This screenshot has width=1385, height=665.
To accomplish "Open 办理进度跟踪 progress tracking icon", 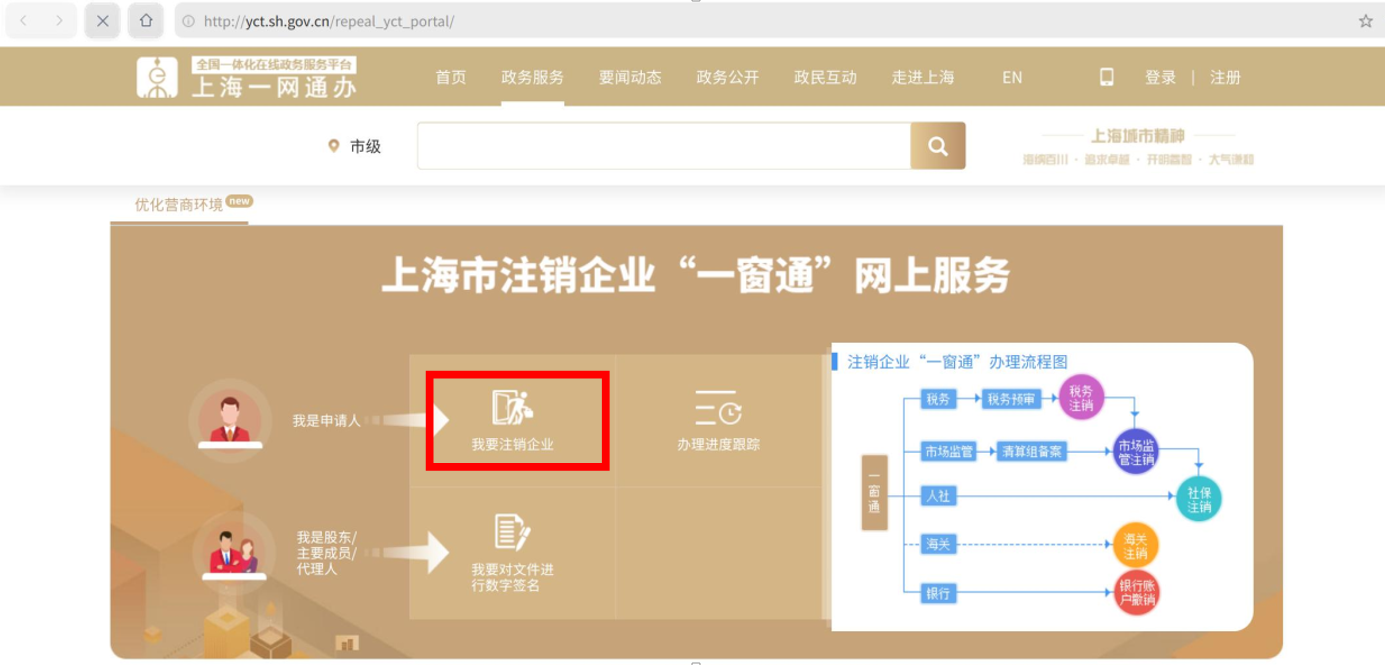I will pos(718,408).
